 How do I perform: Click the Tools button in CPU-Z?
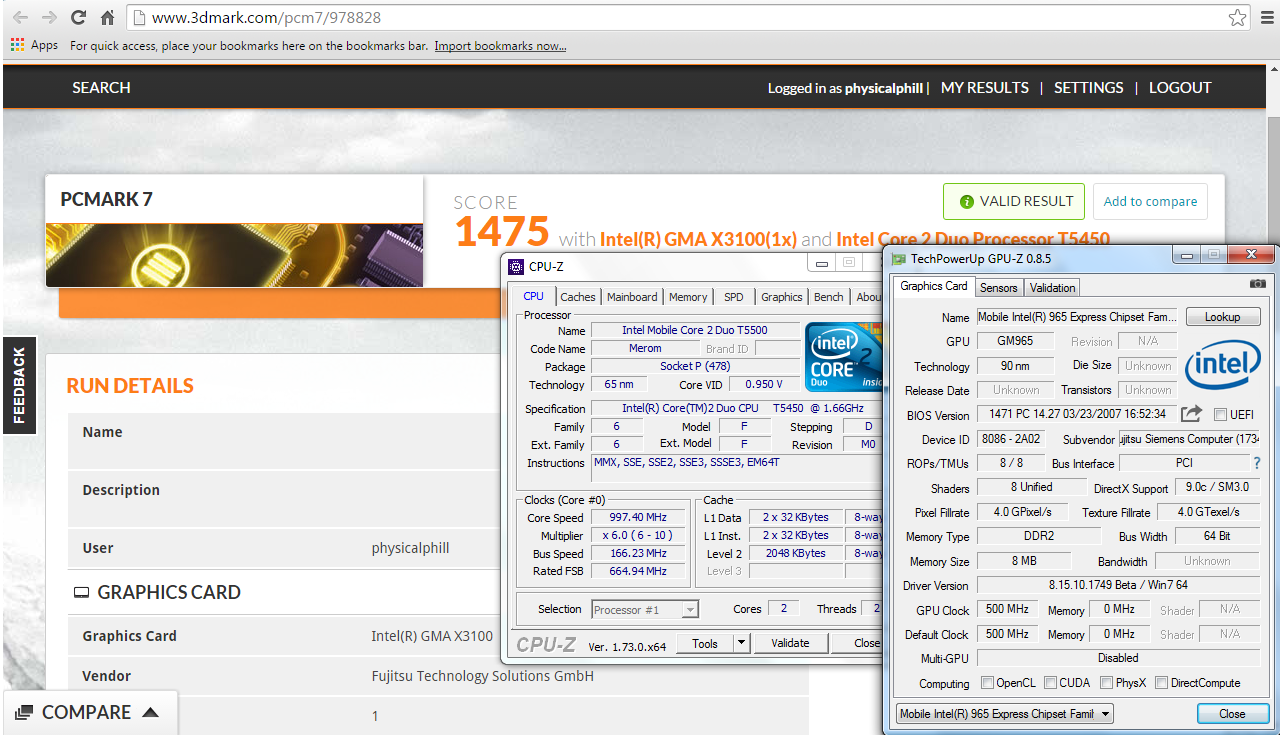705,643
